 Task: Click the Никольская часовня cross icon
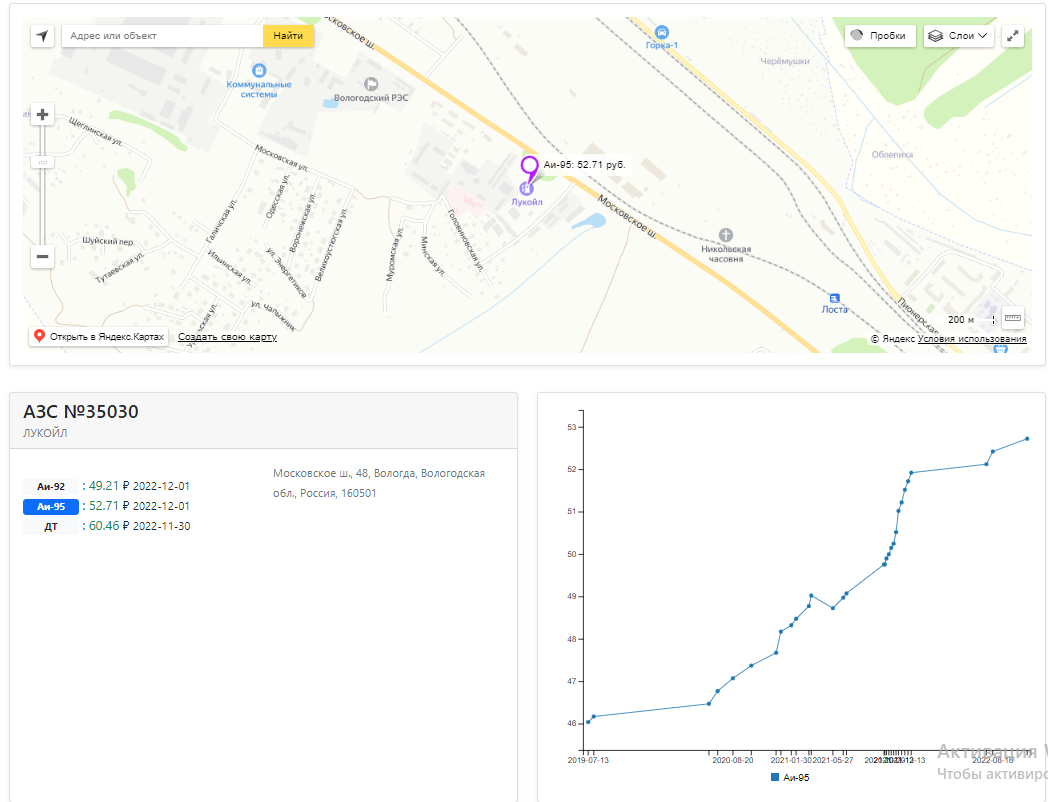tap(726, 235)
